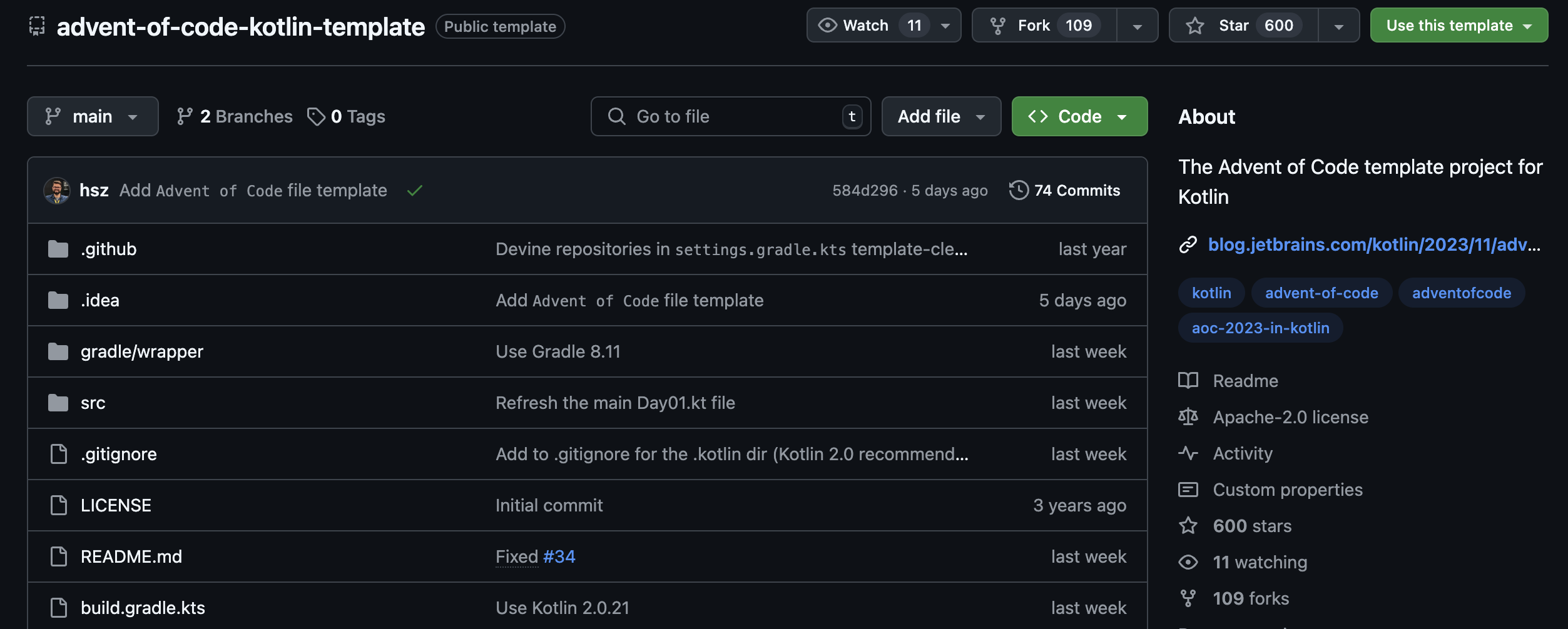Select the advent-of-code topic tag
Image resolution: width=1568 pixels, height=629 pixels.
click(x=1321, y=293)
